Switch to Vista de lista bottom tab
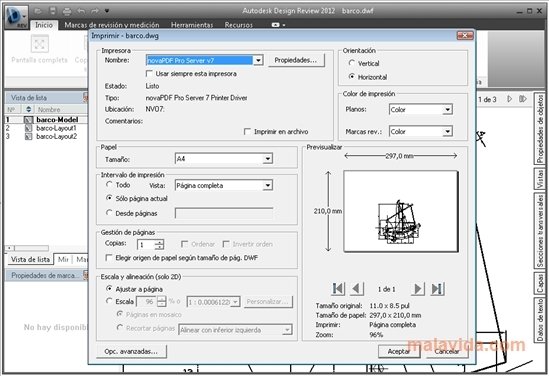Image resolution: width=549 pixels, height=376 pixels. (x=30, y=259)
